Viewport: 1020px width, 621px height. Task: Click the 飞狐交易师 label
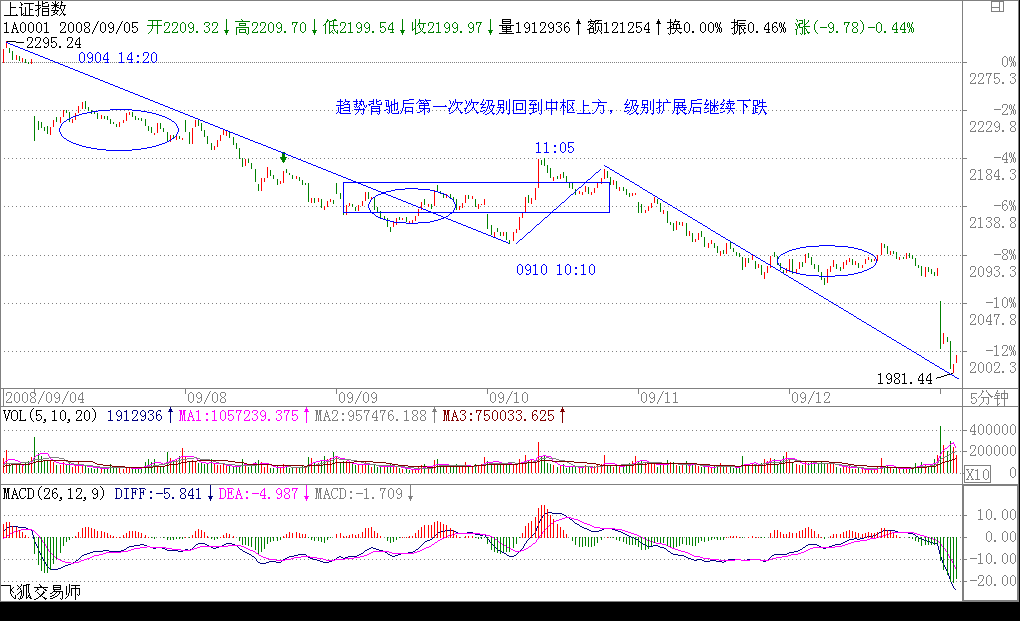tap(41, 592)
